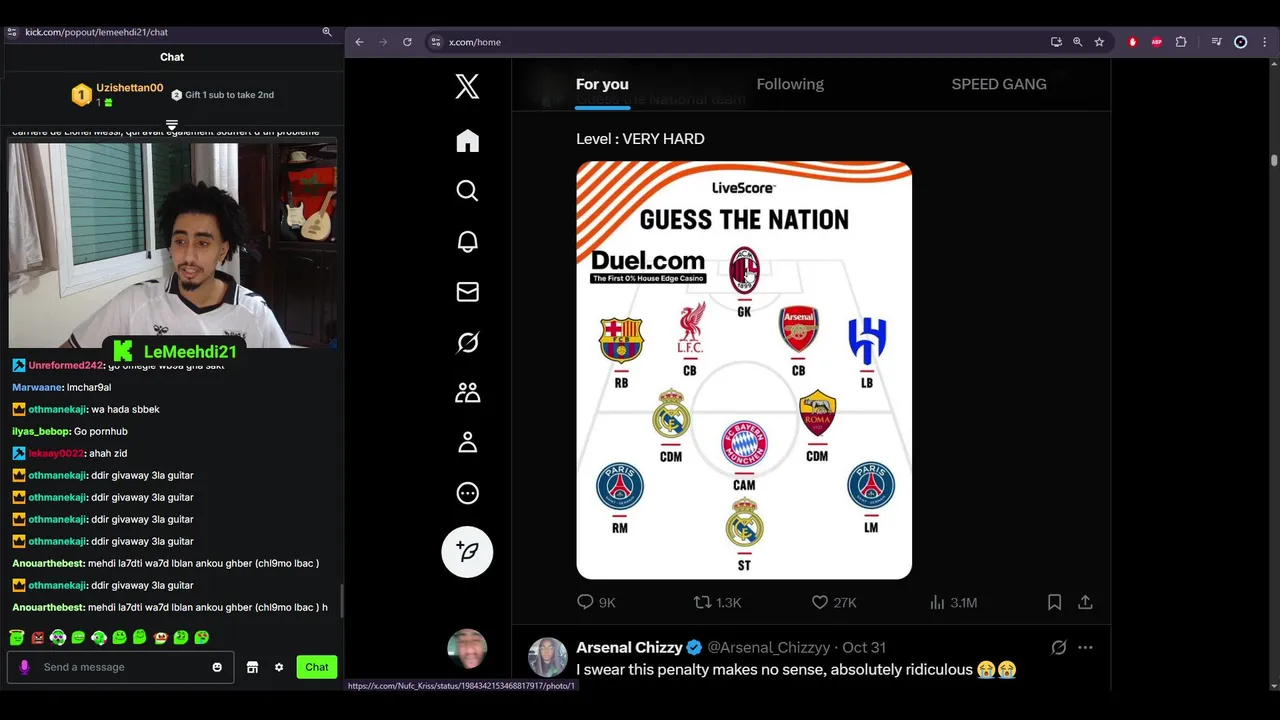Open Grok icon in X sidebar
This screenshot has height=720, width=1280.
pos(467,342)
